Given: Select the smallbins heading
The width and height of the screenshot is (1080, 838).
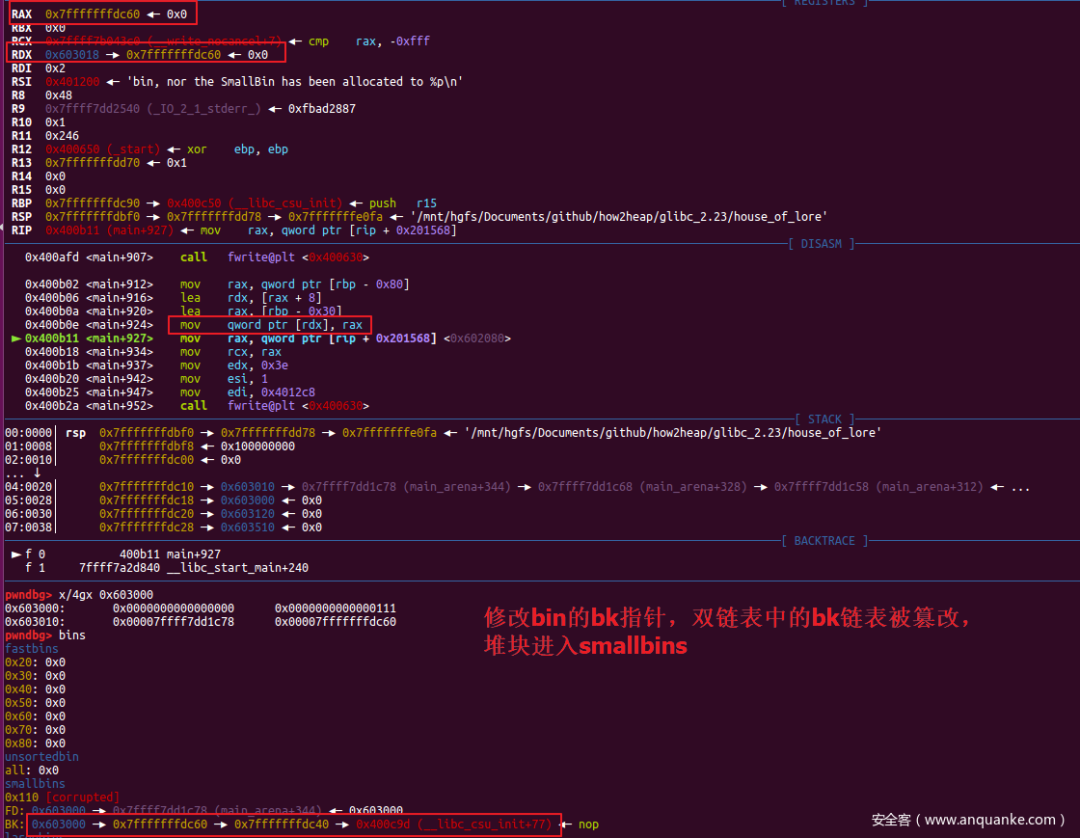Looking at the screenshot, I should click(35, 784).
